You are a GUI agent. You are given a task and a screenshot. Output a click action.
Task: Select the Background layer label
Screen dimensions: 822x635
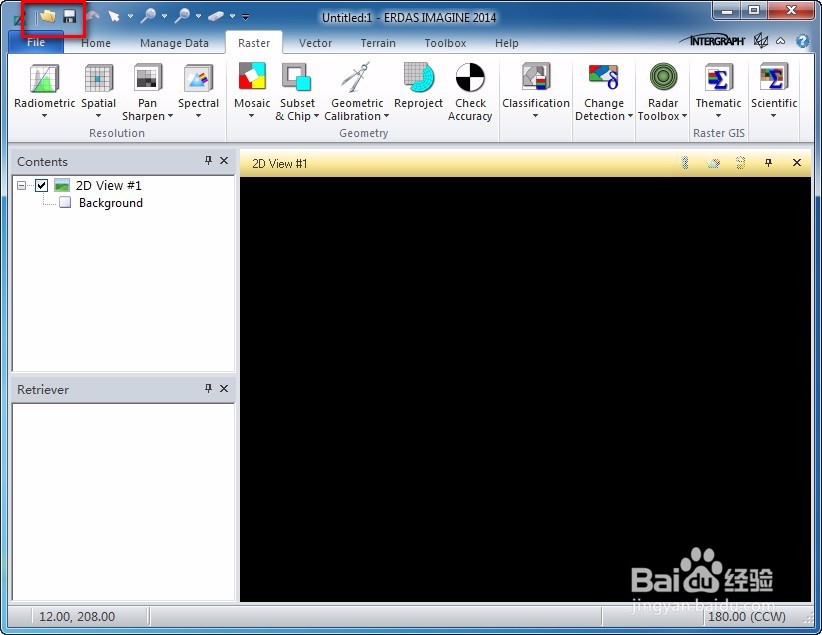click(x=111, y=203)
